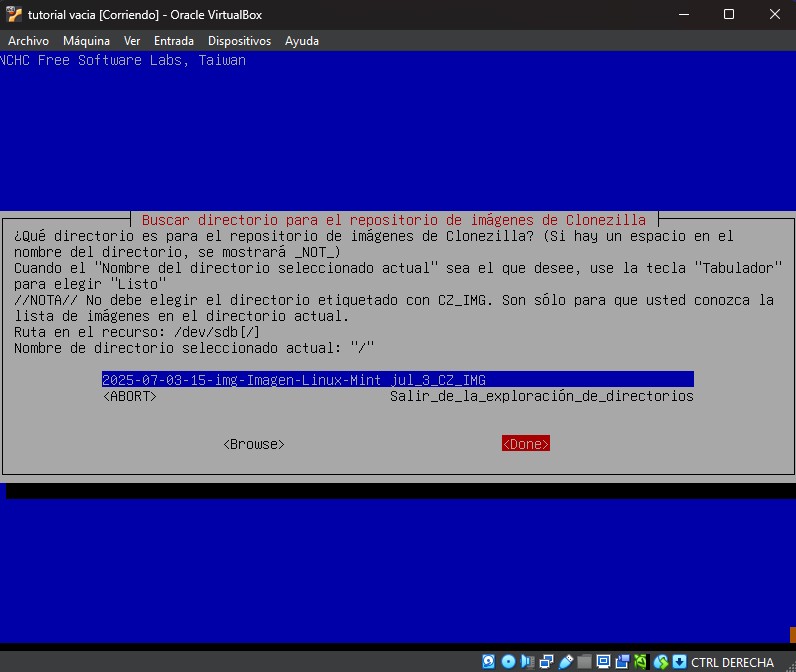Close the VirtualBox window
The height and width of the screenshot is (672, 796).
point(775,14)
